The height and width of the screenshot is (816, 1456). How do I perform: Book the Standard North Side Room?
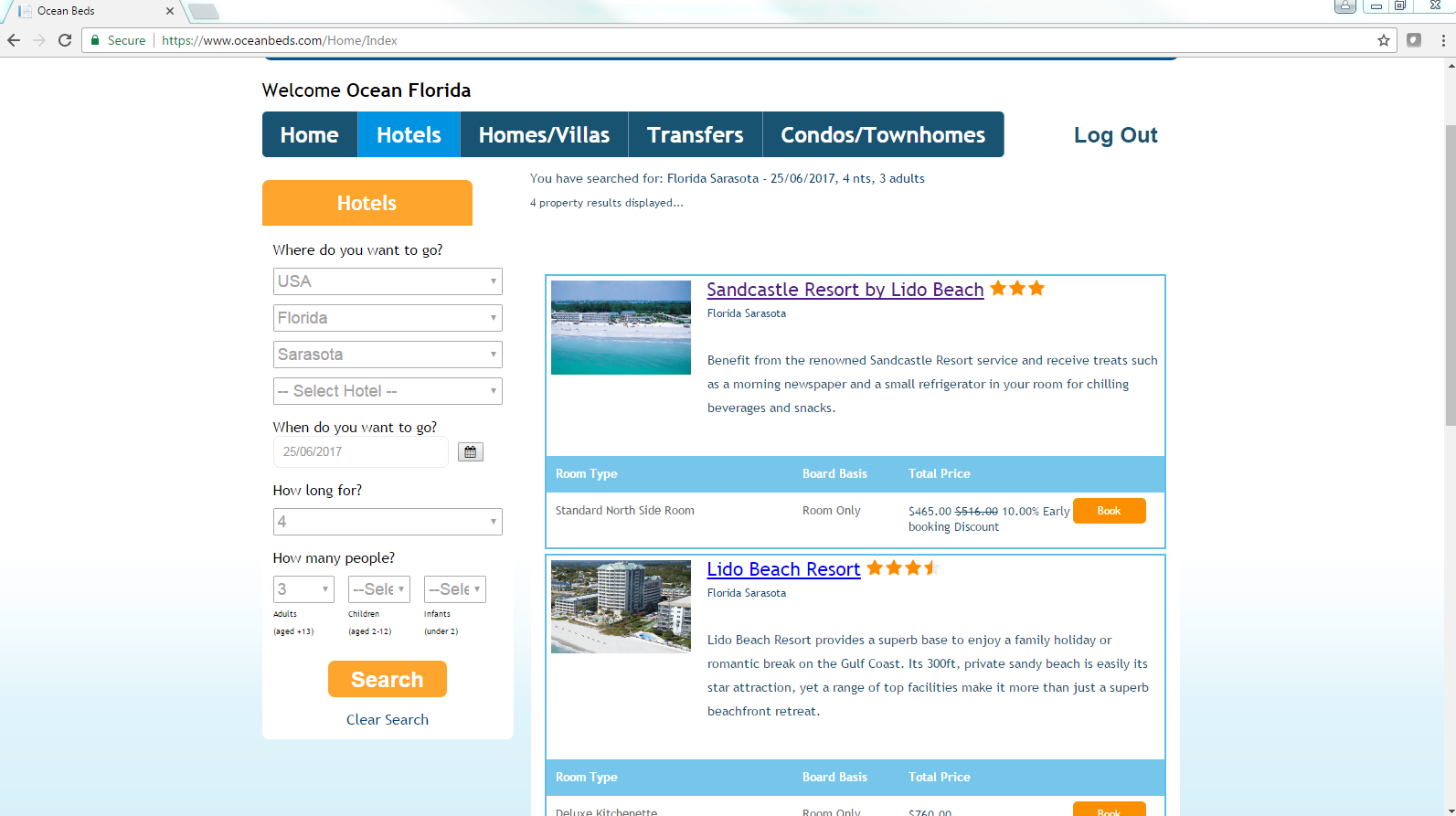coord(1109,511)
